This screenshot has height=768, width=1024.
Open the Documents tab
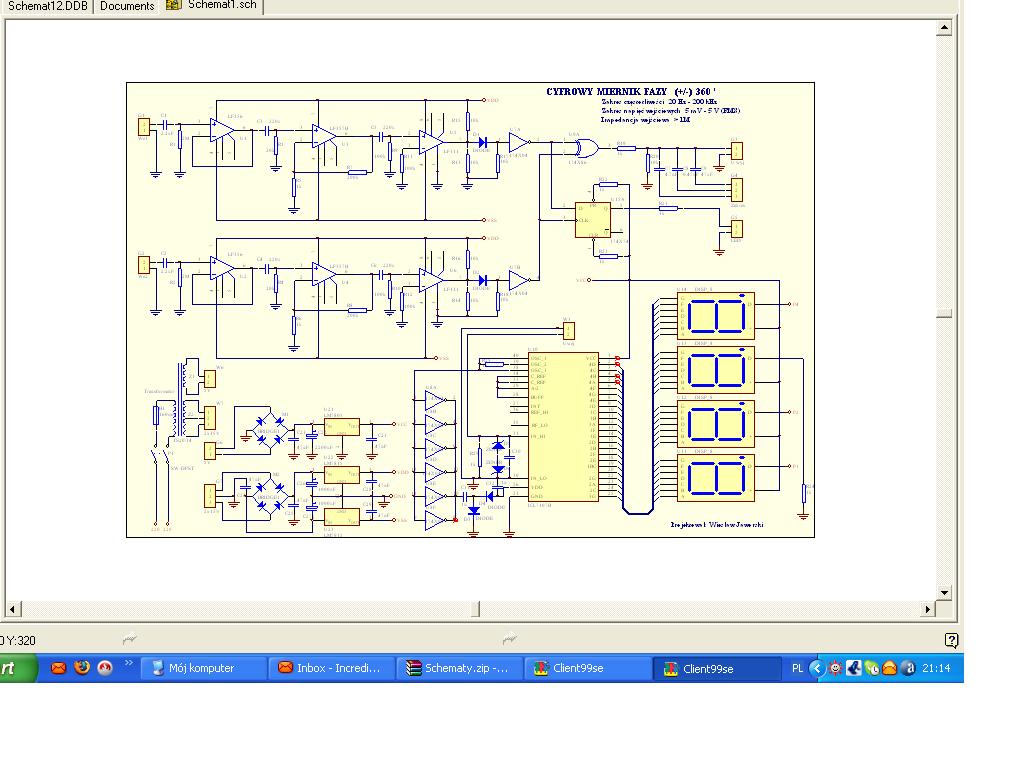coord(127,6)
